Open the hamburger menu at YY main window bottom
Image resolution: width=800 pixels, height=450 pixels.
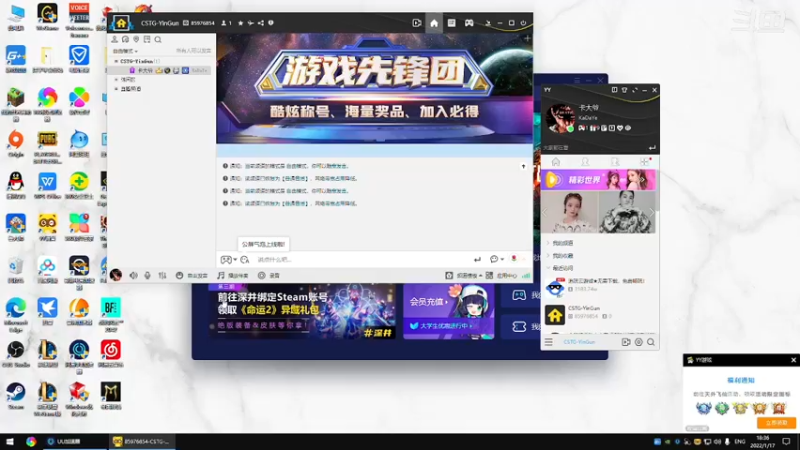(548, 342)
